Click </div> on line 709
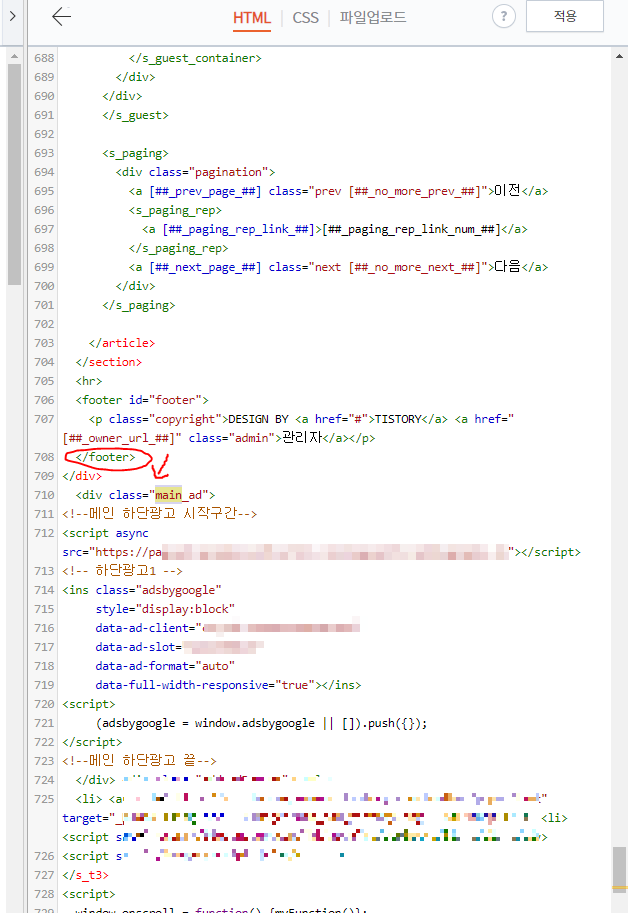The width and height of the screenshot is (628, 913). 82,476
